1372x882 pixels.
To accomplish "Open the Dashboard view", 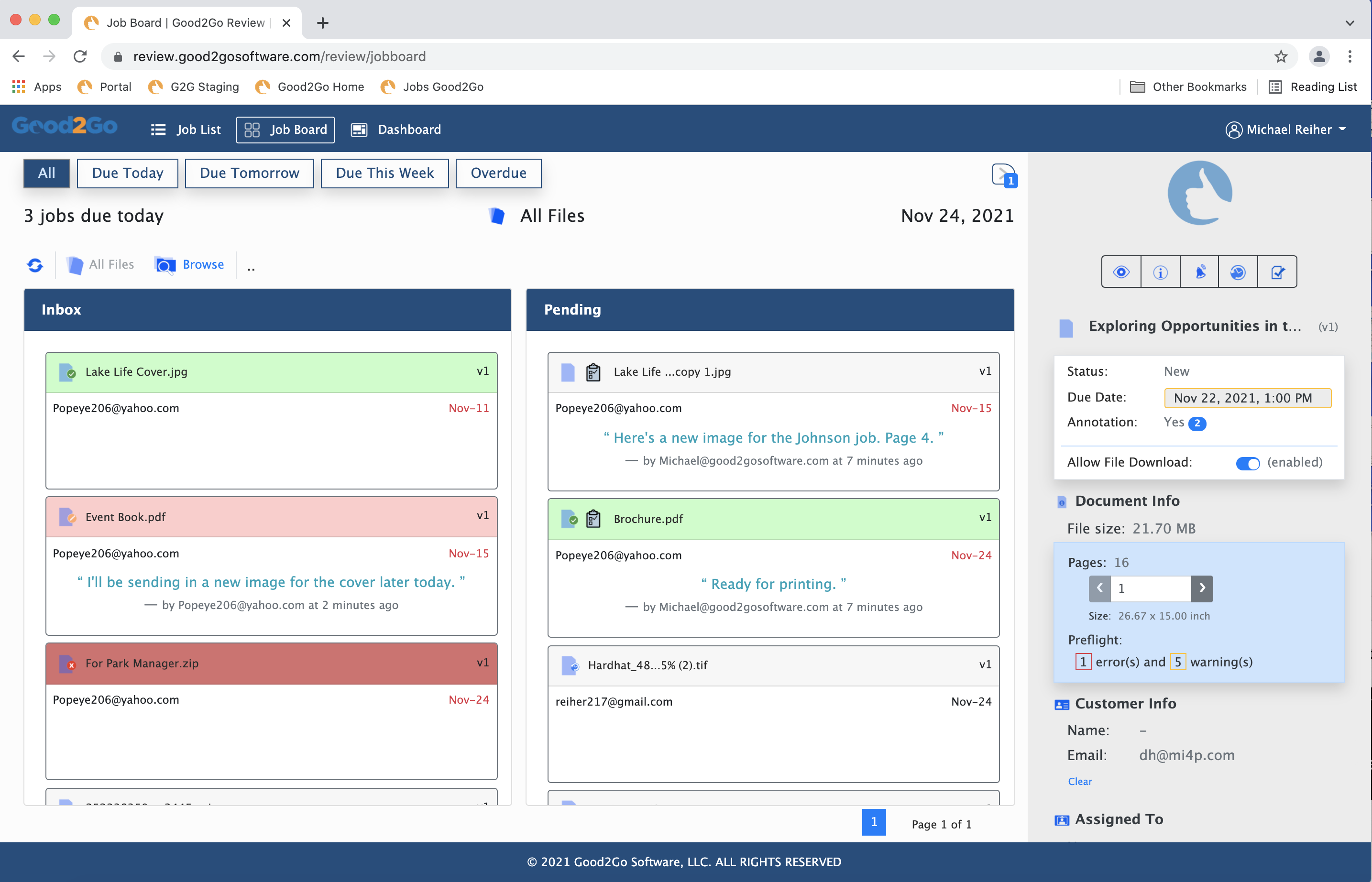I will 396,130.
